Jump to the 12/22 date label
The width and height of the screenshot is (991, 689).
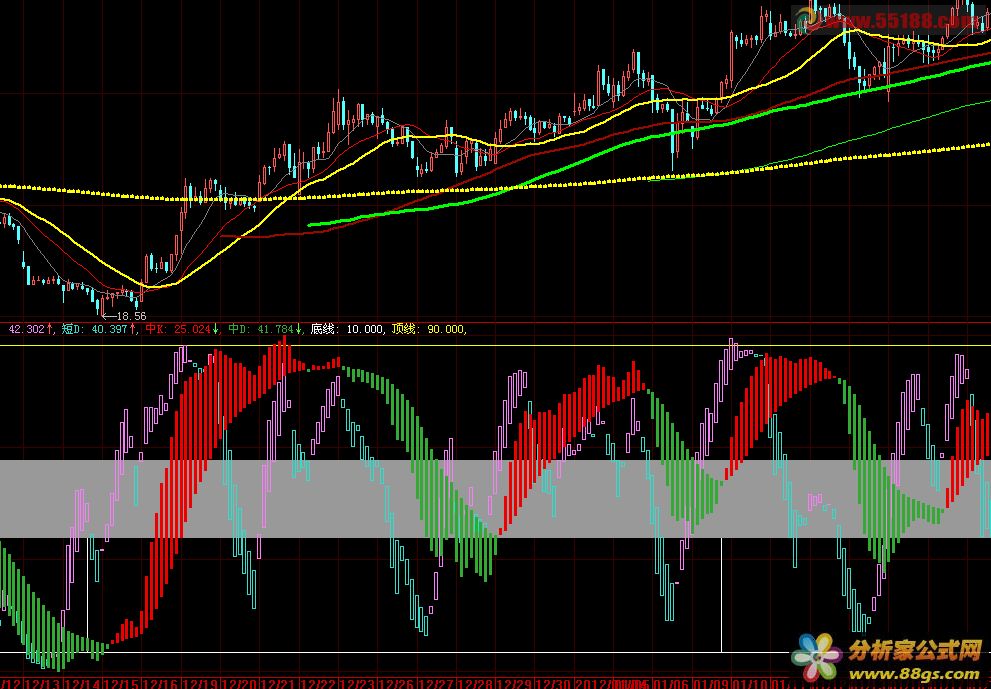click(x=318, y=684)
